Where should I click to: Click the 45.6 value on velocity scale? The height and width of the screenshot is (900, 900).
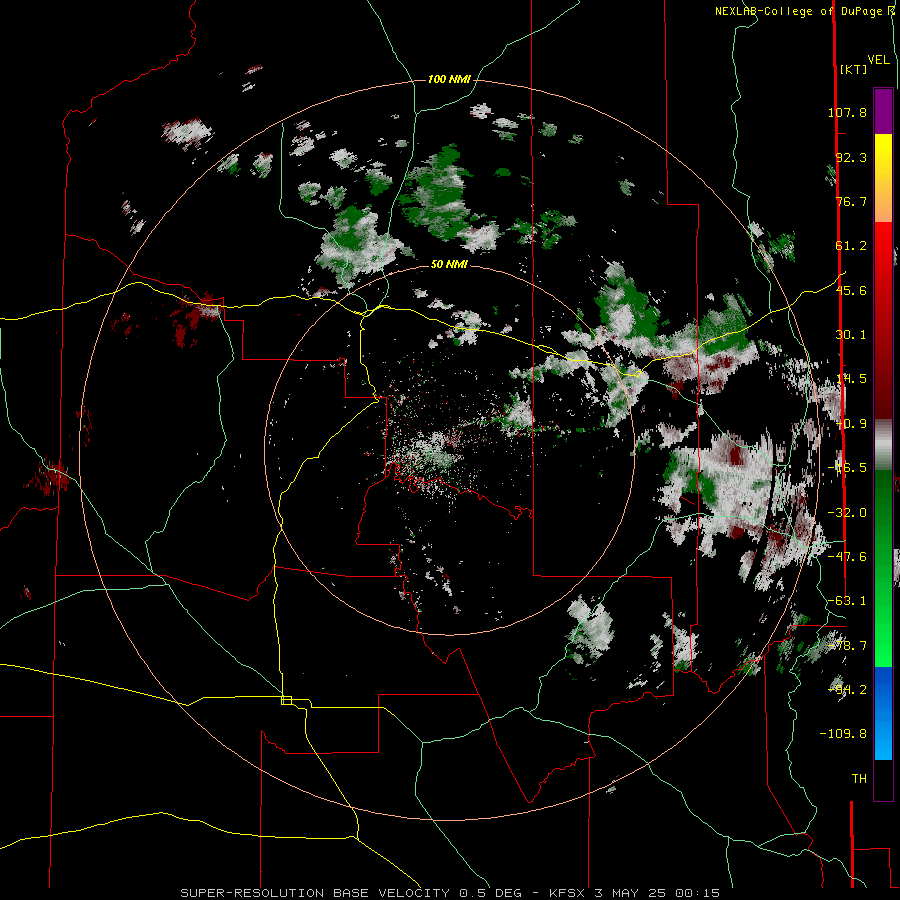point(851,290)
